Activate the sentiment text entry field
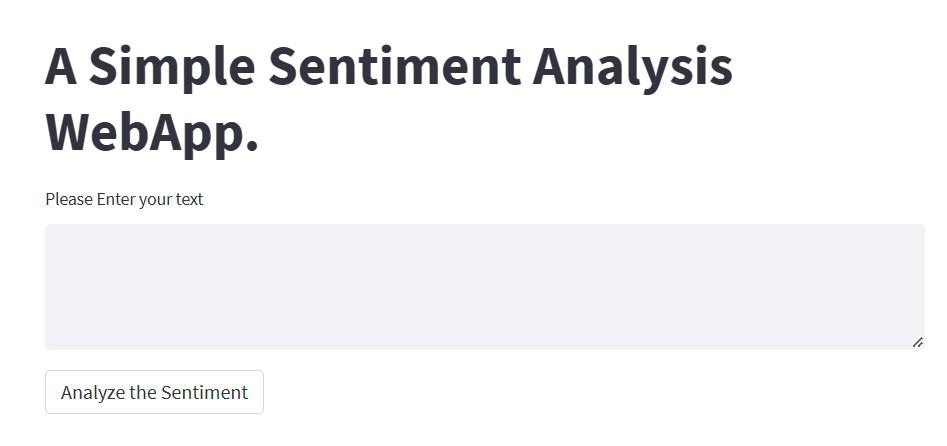The width and height of the screenshot is (947, 446). click(x=484, y=287)
